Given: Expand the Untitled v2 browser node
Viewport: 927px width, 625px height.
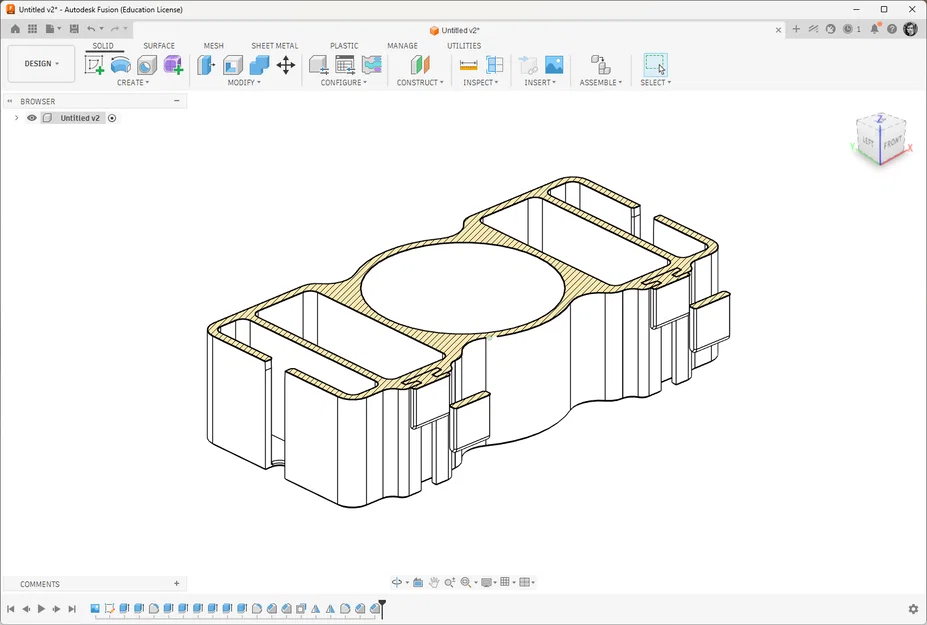Looking at the screenshot, I should (17, 118).
